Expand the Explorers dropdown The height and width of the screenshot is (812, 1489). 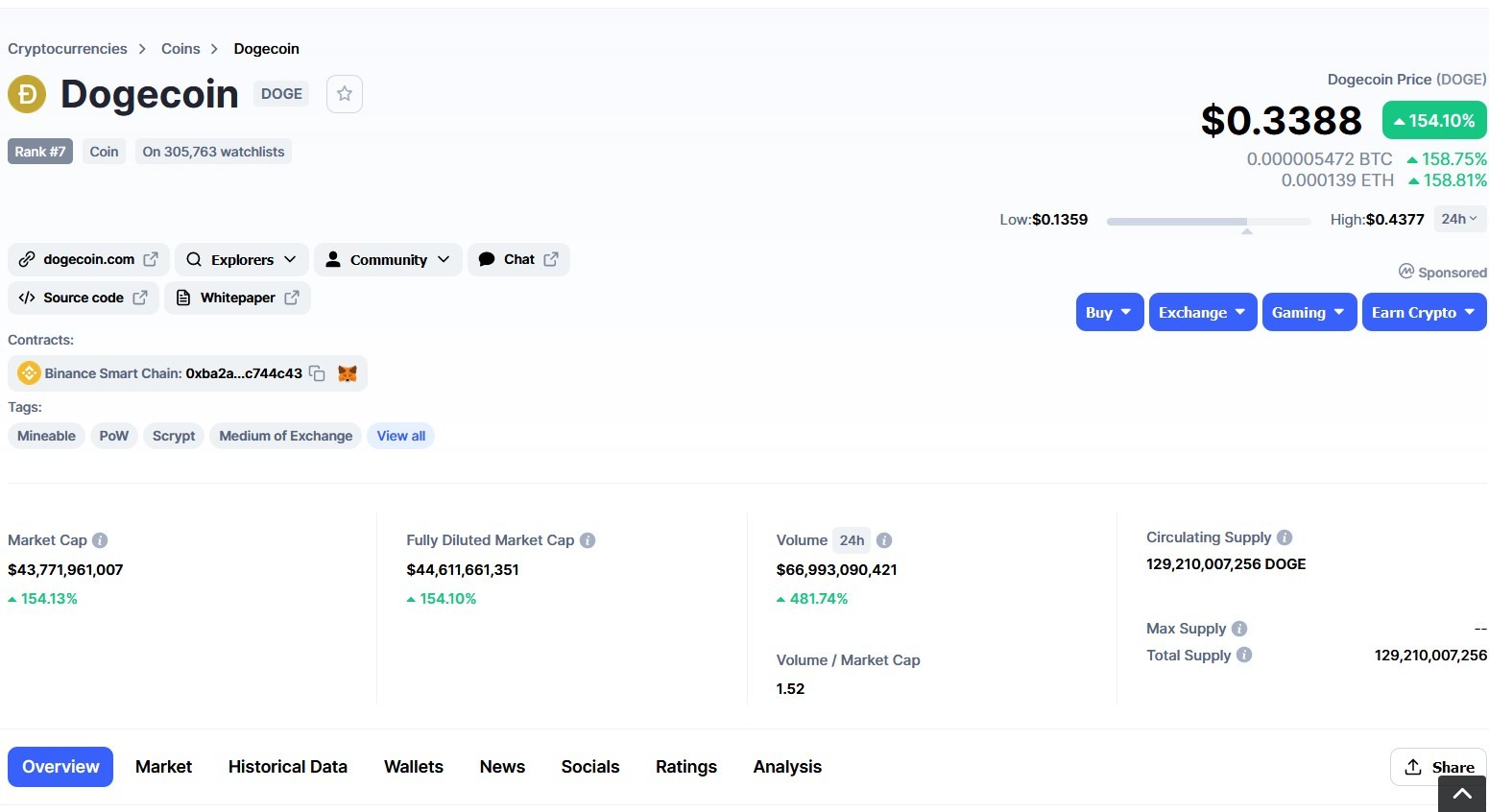click(242, 259)
